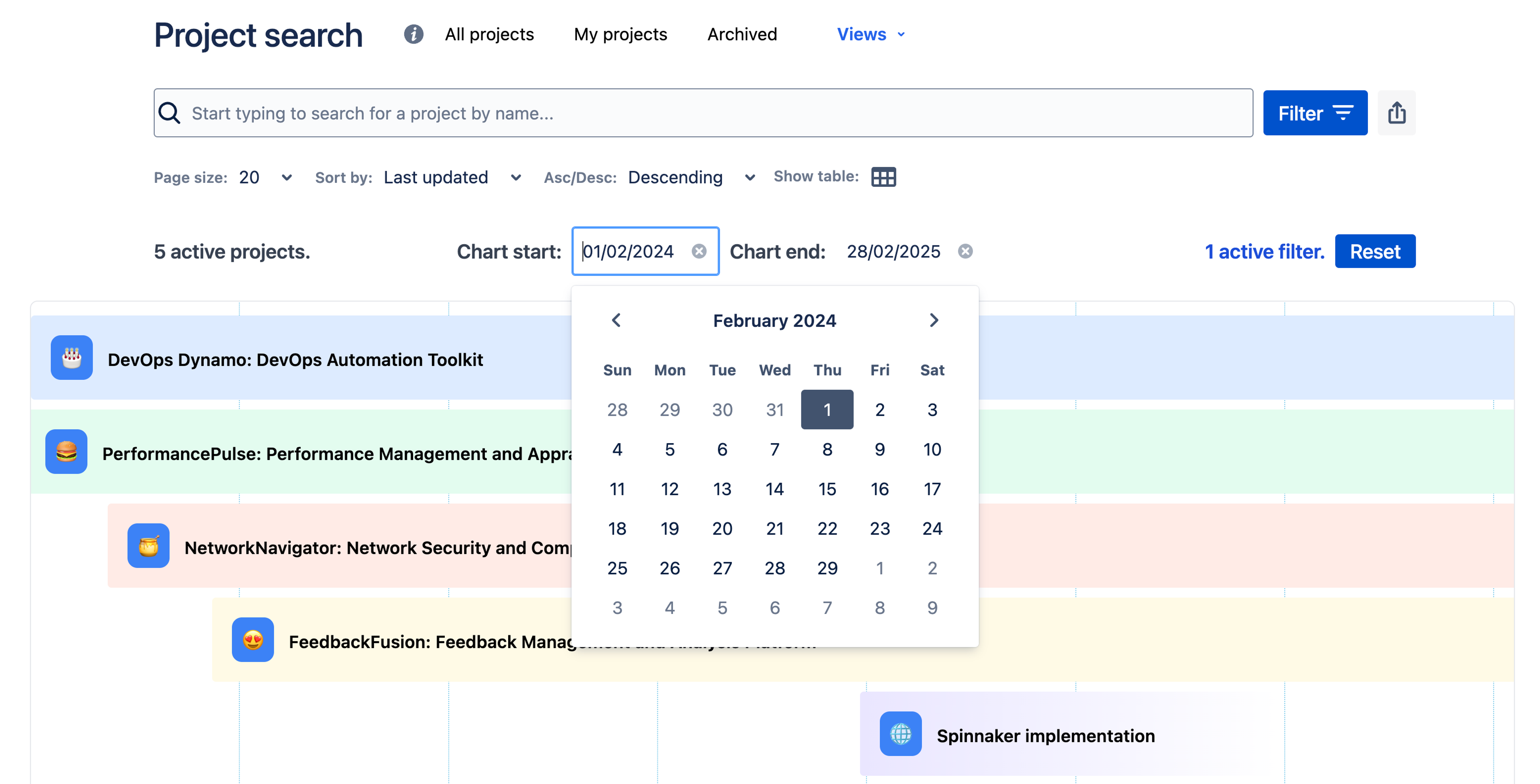Open the Descending order dropdown
Viewport: 1540px width, 784px height.
pyautogui.click(x=691, y=178)
